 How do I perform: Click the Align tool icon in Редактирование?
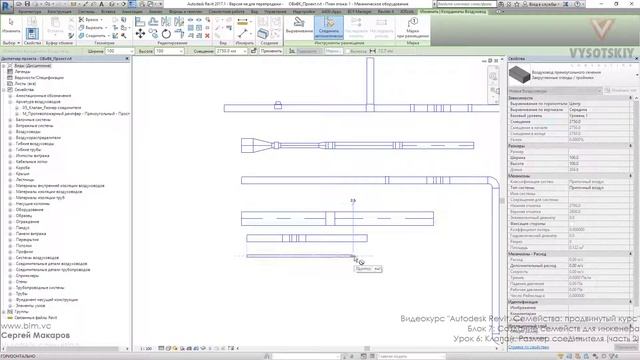click(x=140, y=22)
